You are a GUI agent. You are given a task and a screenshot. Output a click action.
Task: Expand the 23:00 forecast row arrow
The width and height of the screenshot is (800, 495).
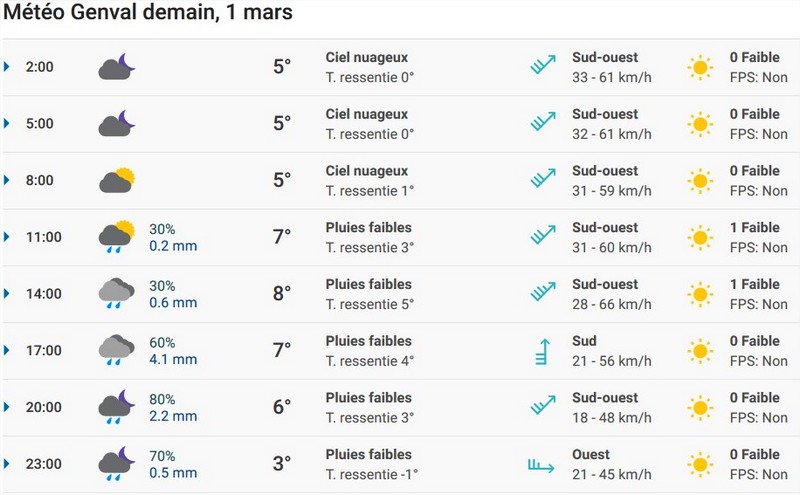8,464
